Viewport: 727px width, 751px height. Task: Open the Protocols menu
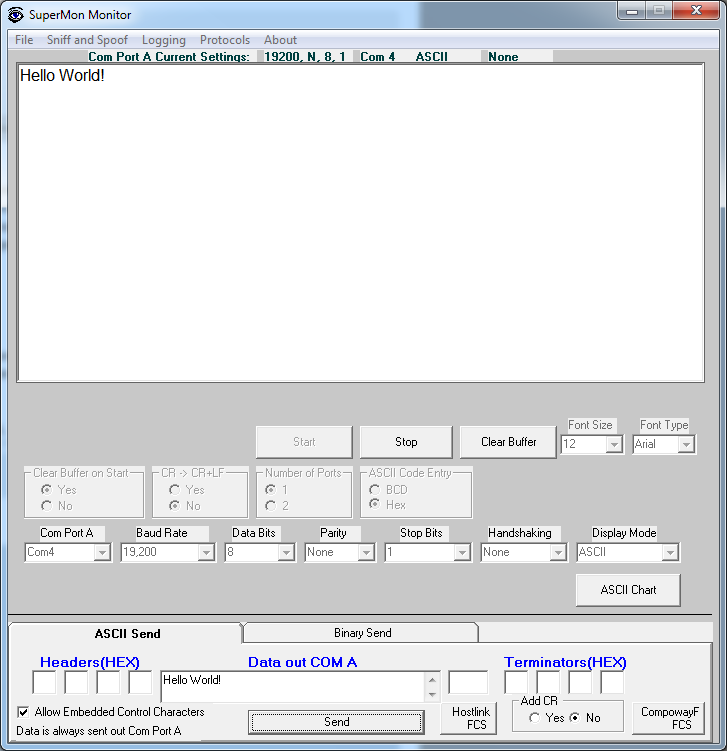point(225,40)
